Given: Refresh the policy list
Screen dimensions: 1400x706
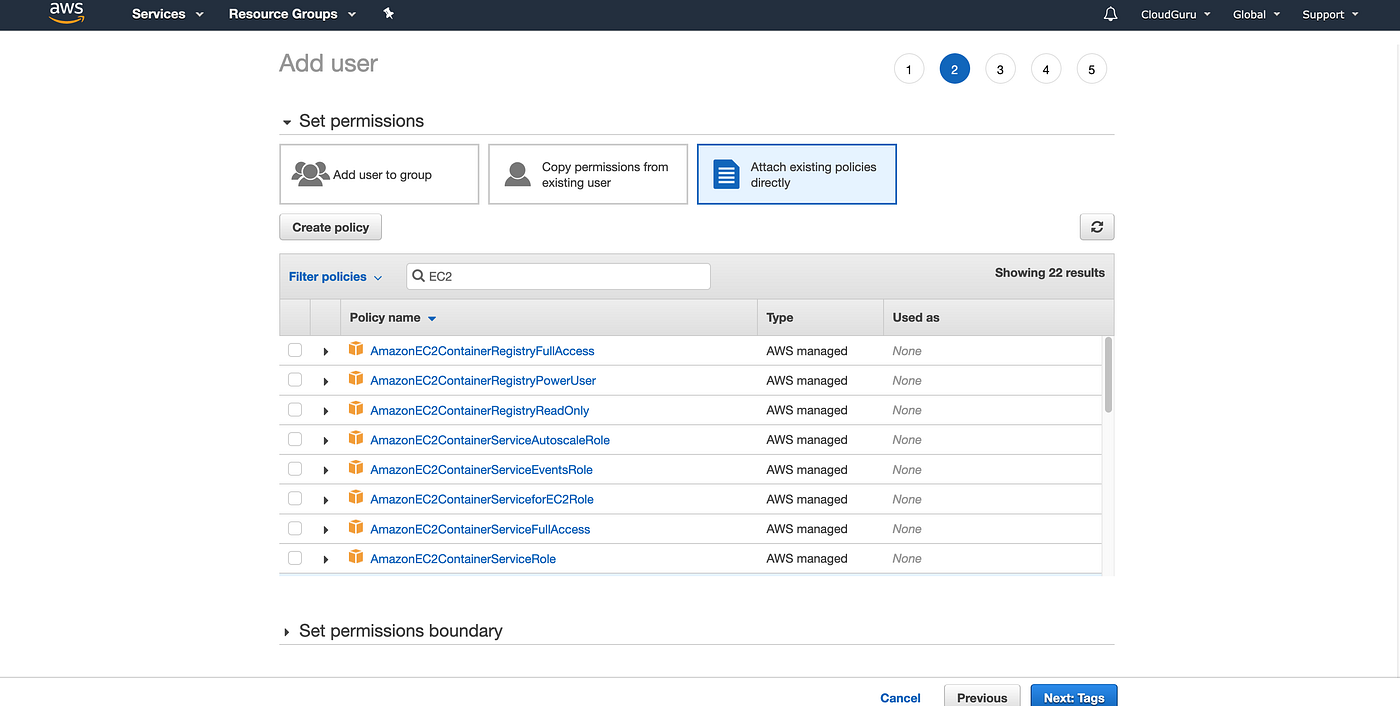Looking at the screenshot, I should click(x=1096, y=226).
